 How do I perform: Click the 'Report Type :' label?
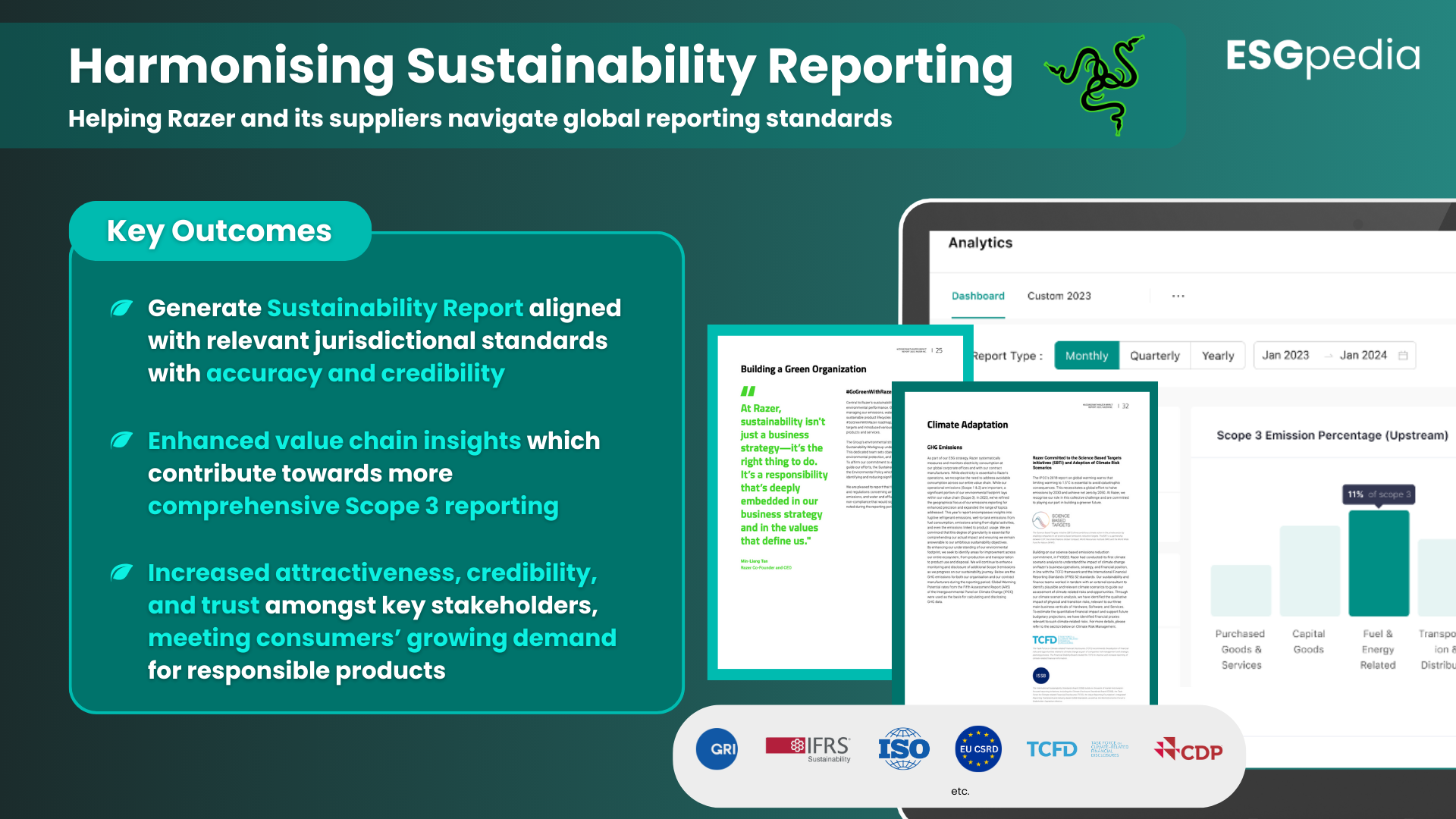pos(1008,356)
